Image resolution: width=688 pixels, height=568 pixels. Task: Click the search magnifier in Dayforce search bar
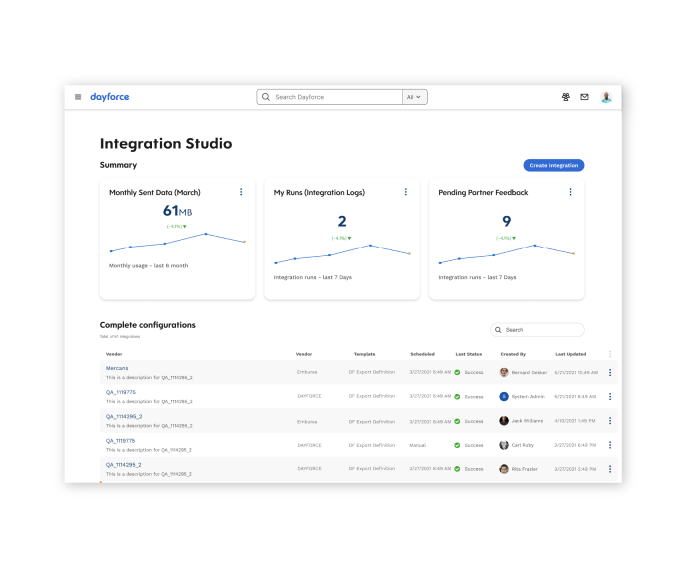266,97
